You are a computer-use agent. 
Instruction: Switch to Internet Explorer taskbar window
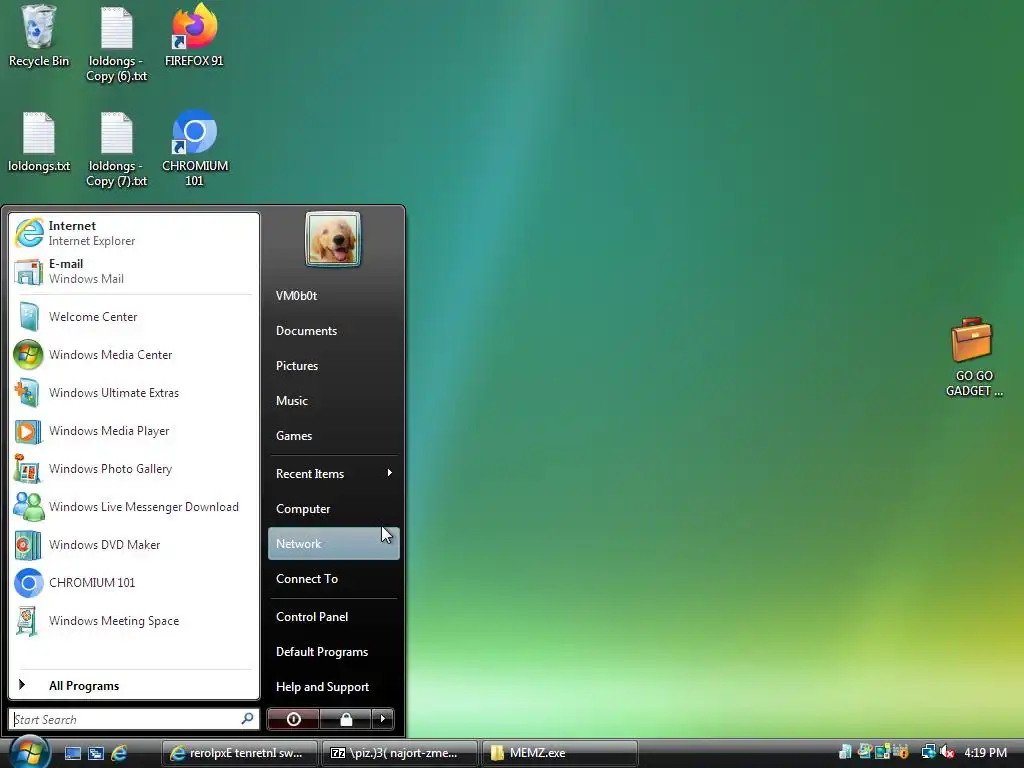[x=239, y=753]
